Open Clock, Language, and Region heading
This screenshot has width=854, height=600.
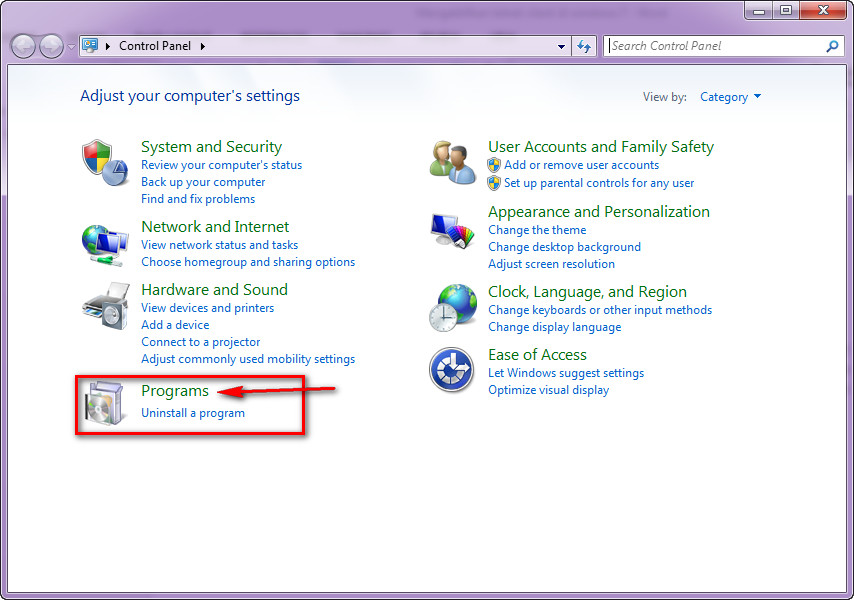coord(587,292)
